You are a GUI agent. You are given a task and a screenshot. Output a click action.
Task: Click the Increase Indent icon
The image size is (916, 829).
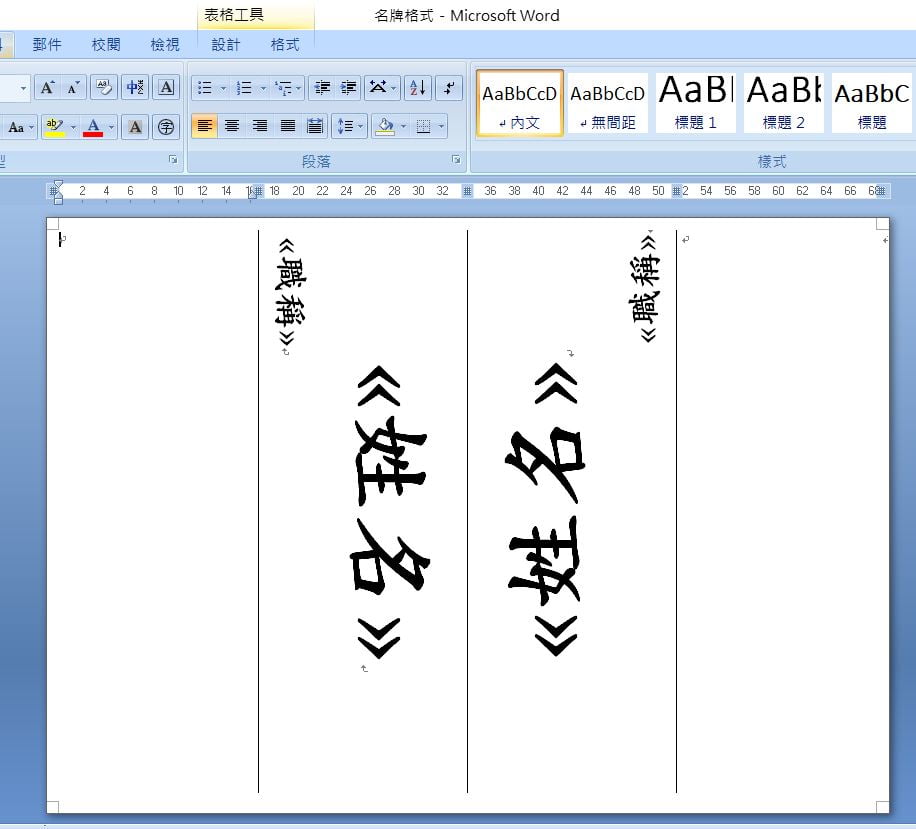[348, 88]
